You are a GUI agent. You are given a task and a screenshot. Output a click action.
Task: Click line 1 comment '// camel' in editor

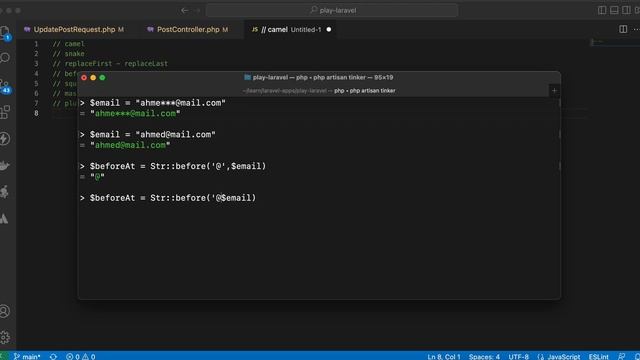pyautogui.click(x=69, y=44)
